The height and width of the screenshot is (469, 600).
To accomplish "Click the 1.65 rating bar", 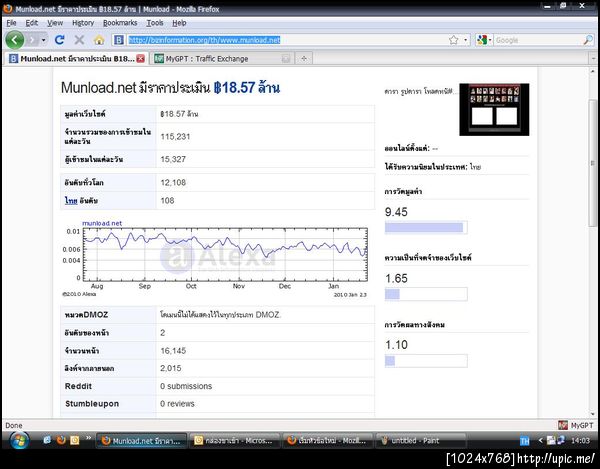I will tap(426, 294).
